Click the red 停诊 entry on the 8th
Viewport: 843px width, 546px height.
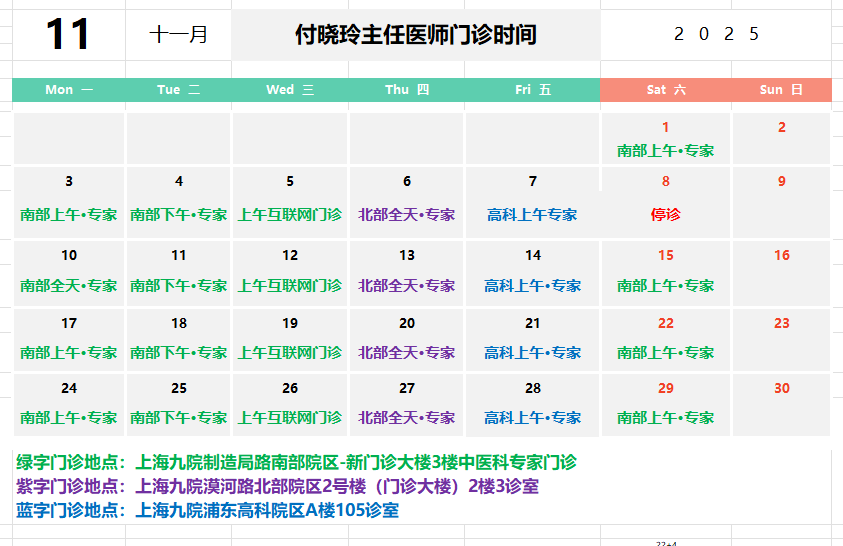665,215
